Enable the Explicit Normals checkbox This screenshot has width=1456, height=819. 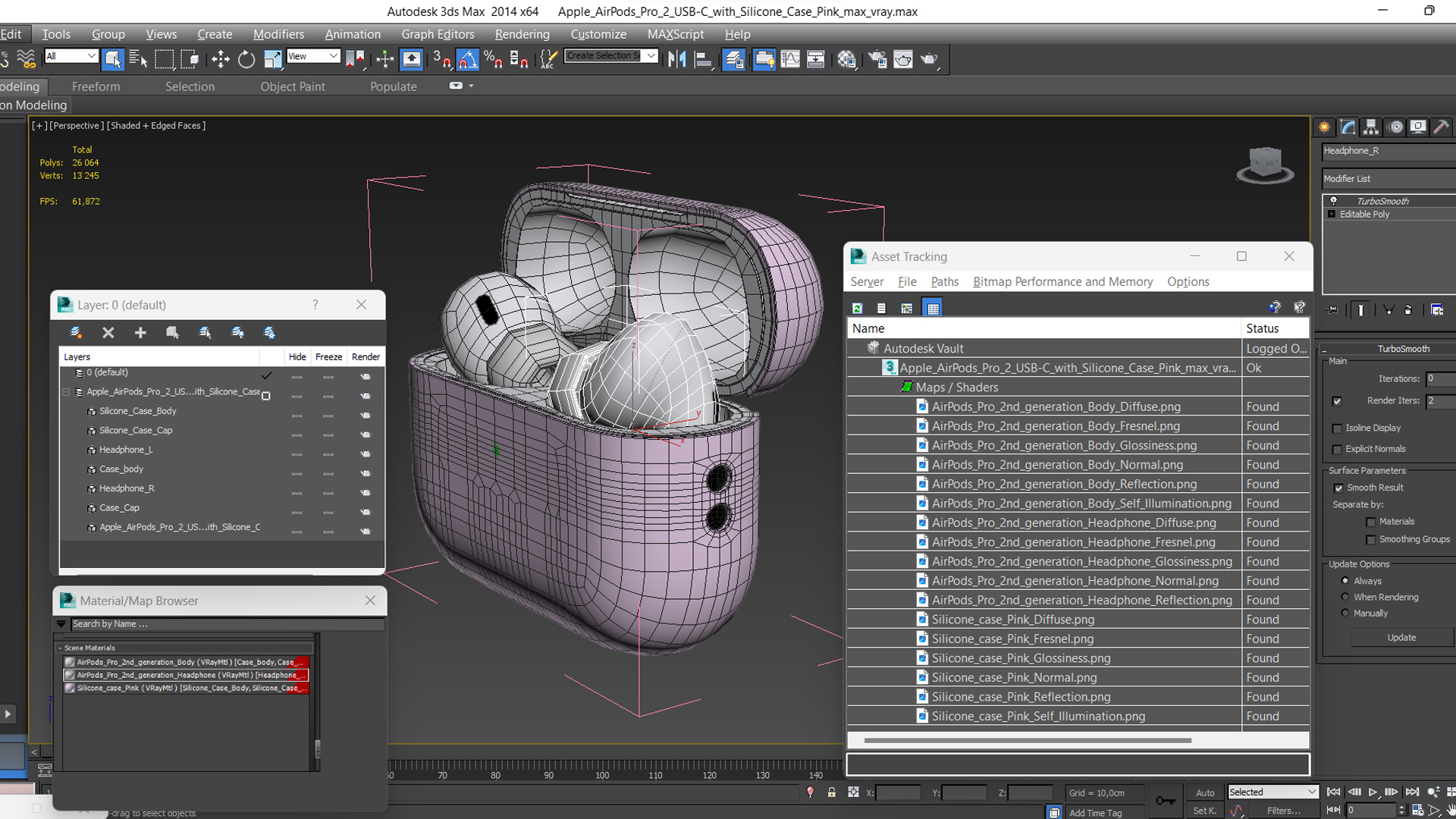pyautogui.click(x=1337, y=450)
